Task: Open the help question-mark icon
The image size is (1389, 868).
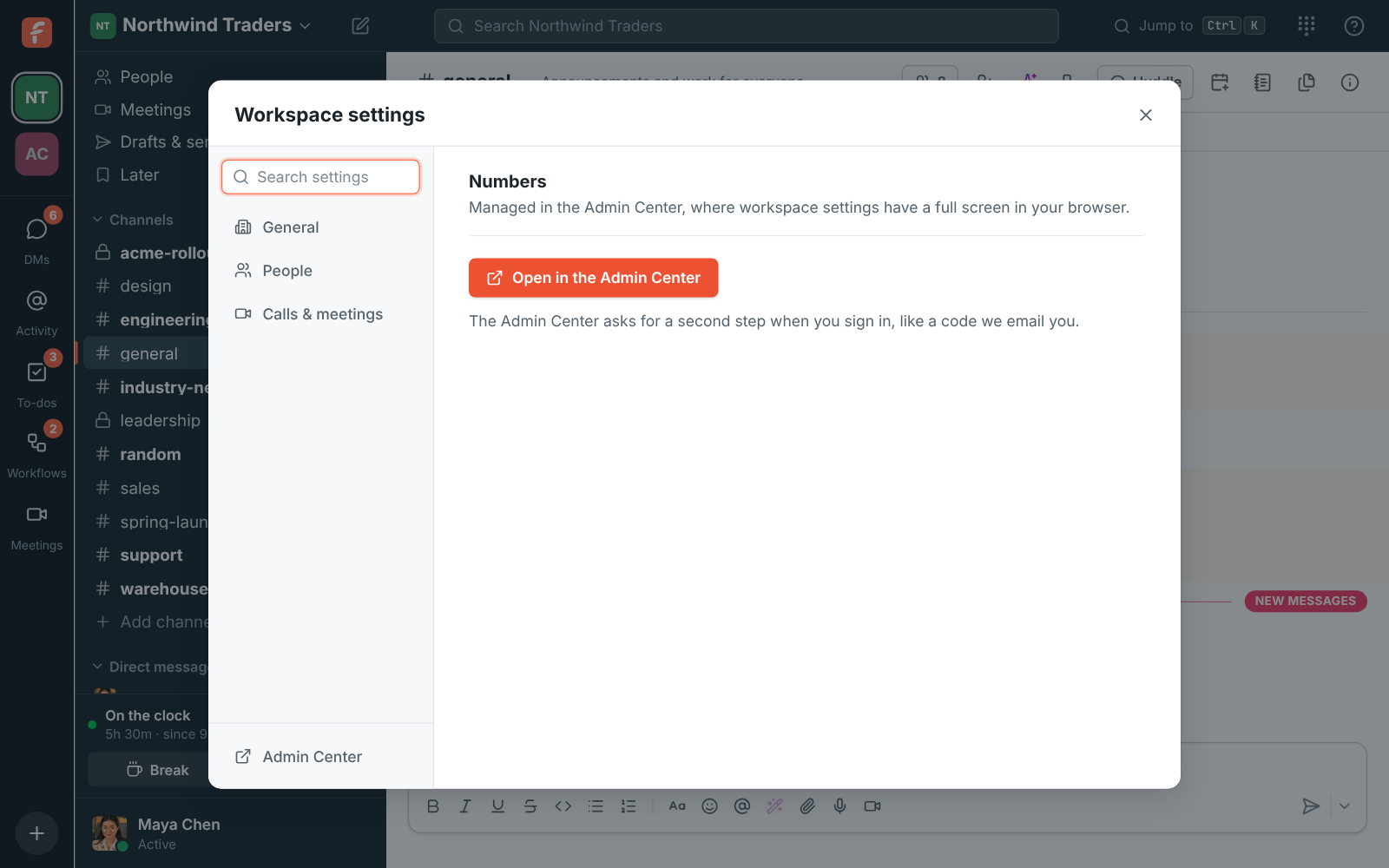Action: coord(1354,26)
